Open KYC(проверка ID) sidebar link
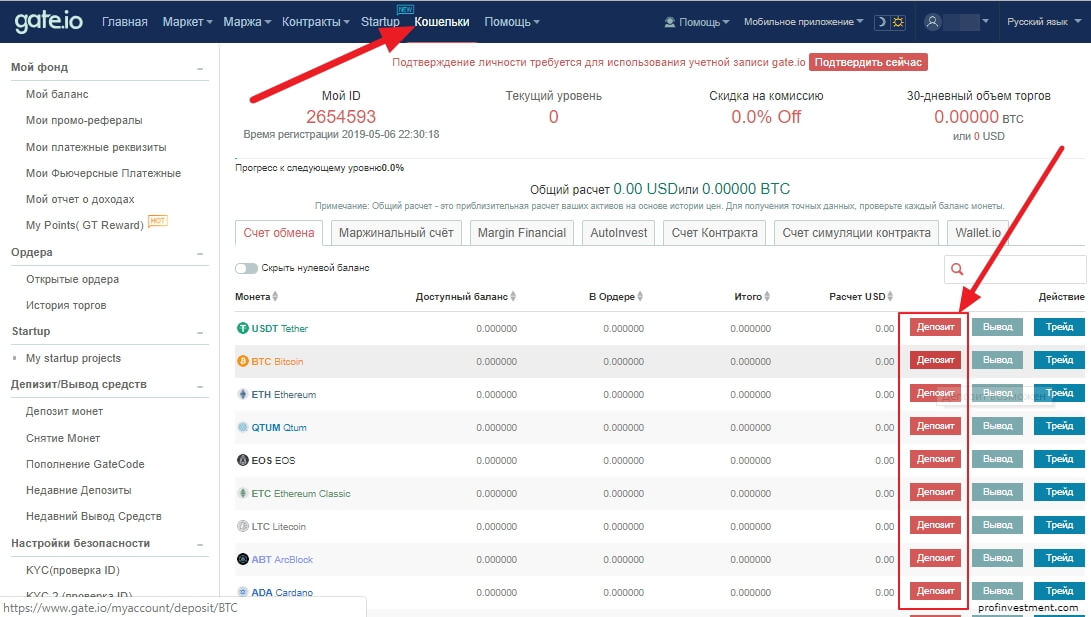1091x617 pixels. tap(73, 570)
